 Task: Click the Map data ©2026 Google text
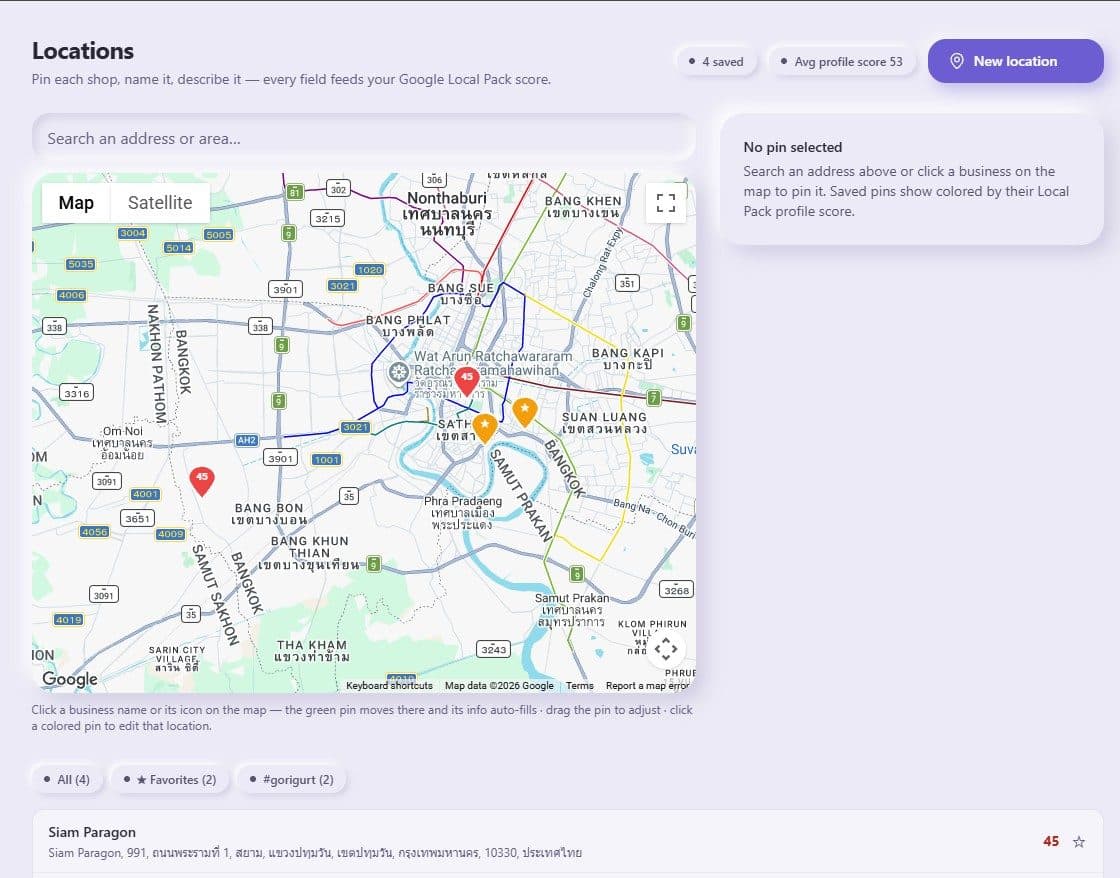point(499,686)
